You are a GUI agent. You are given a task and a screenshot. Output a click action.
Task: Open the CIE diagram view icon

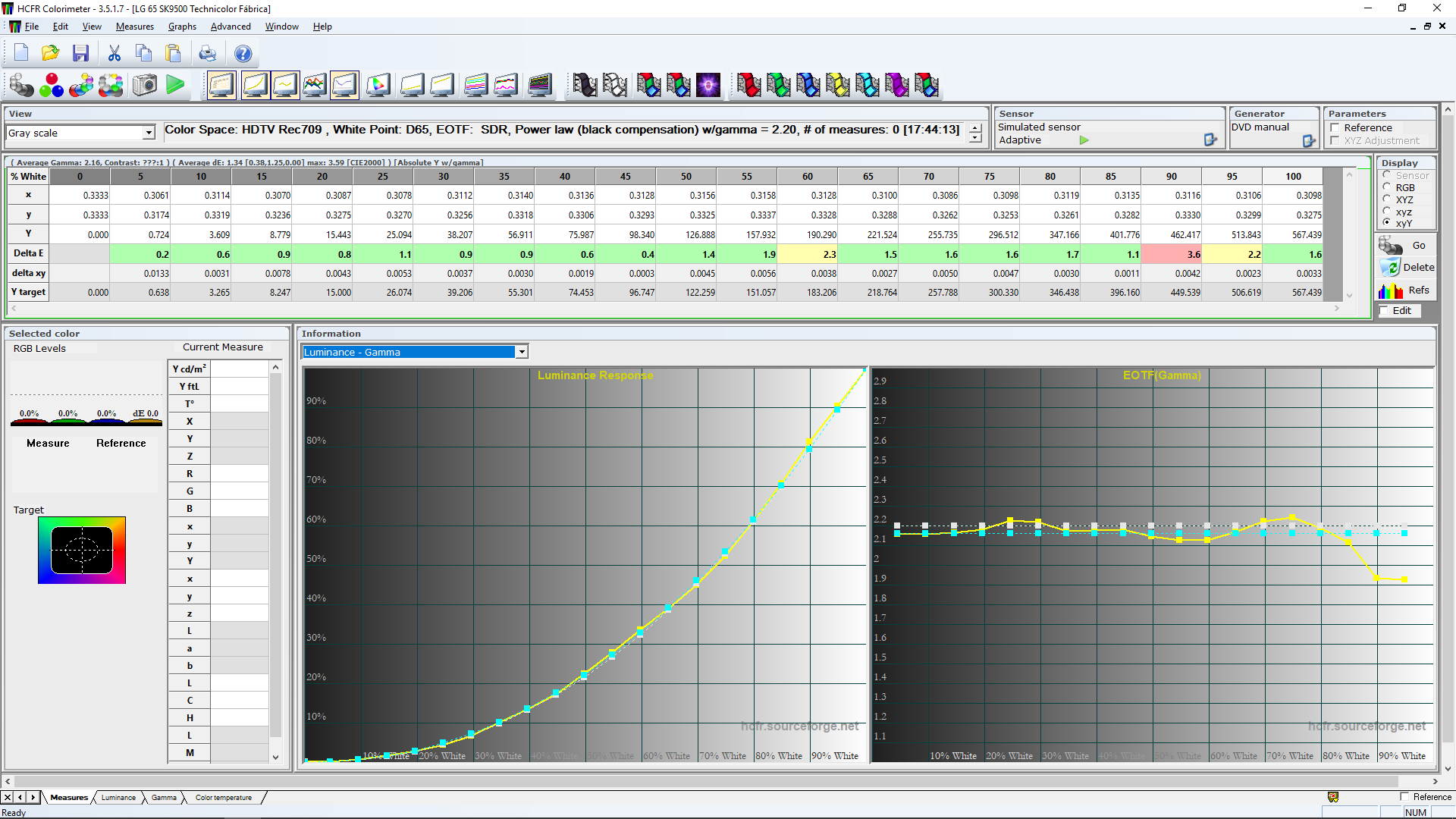coord(378,85)
